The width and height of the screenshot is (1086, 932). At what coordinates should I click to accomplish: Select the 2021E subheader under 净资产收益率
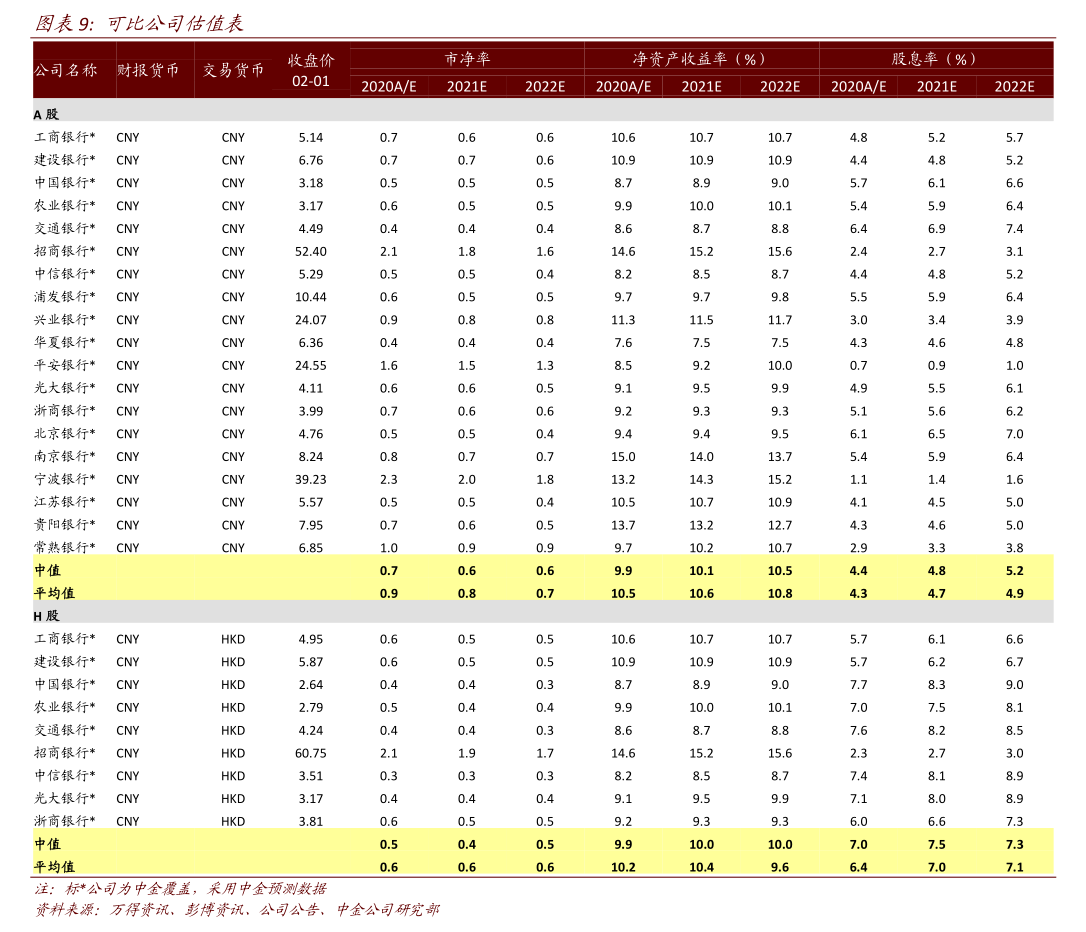(x=701, y=86)
